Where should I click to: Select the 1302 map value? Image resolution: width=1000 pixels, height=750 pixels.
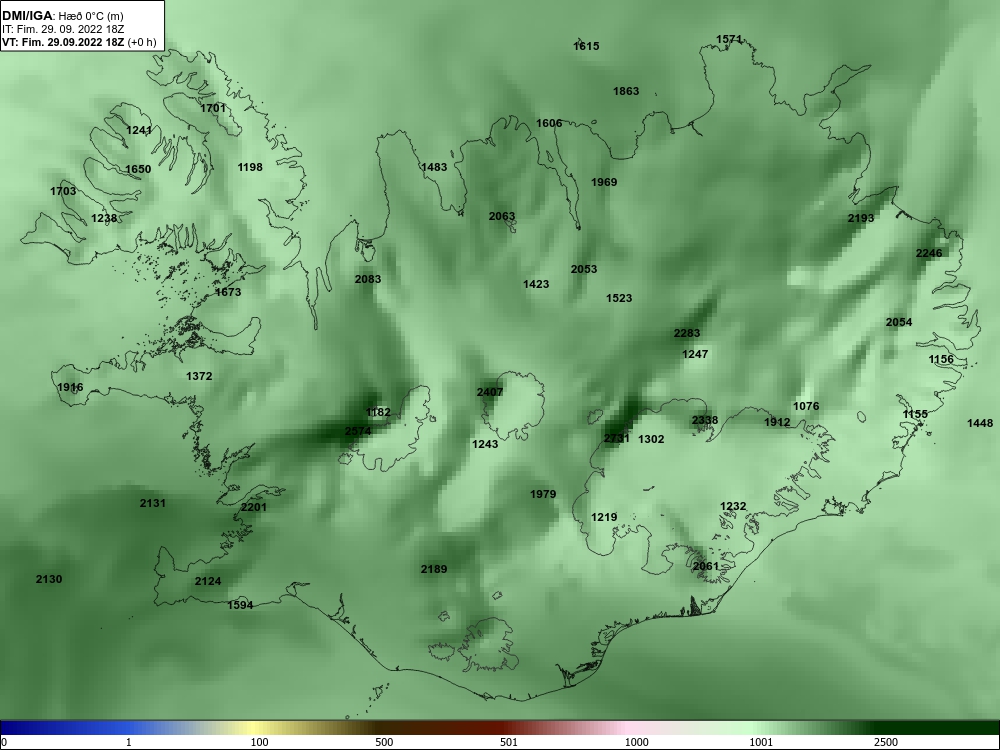[651, 439]
